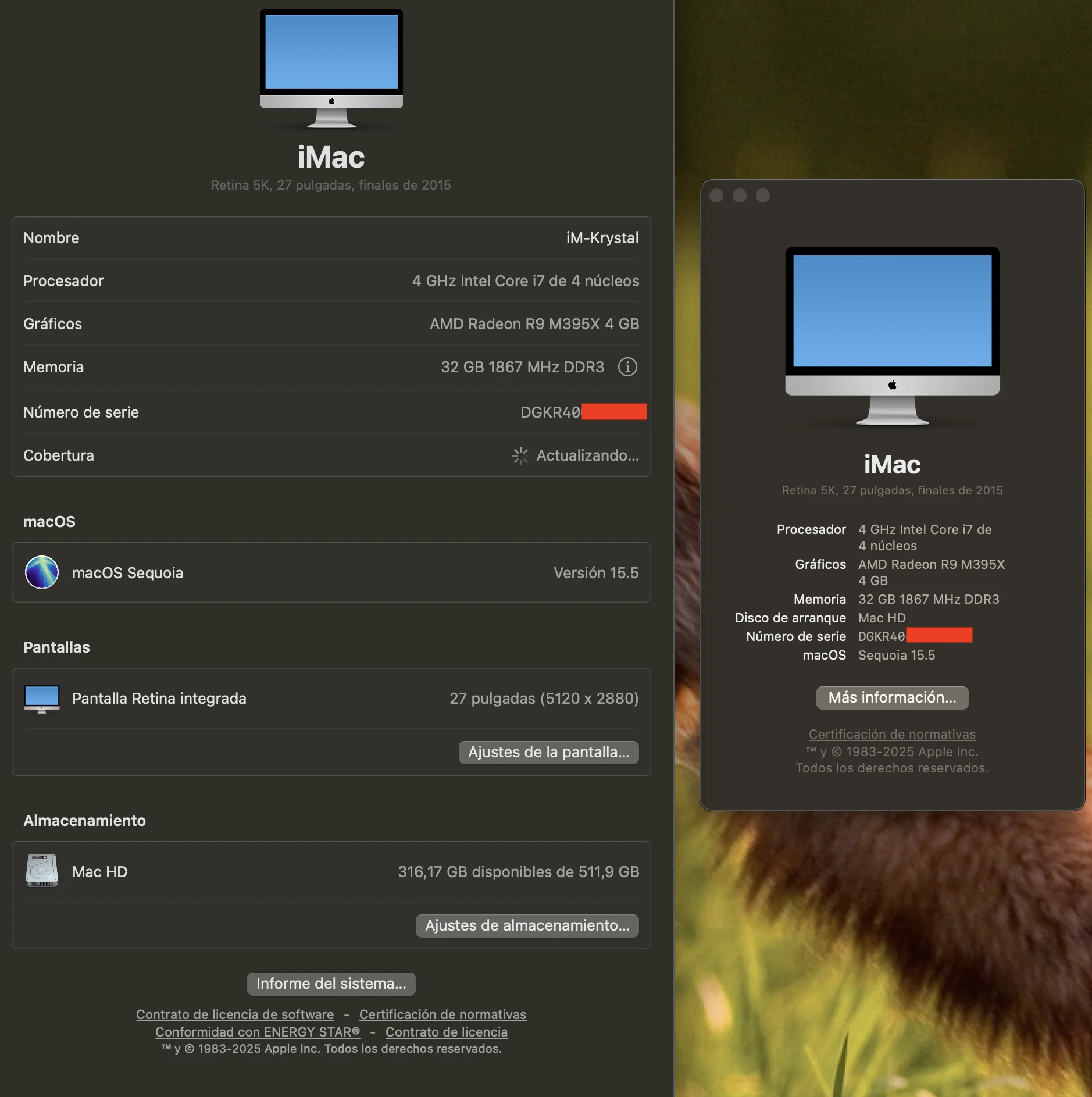1092x1097 pixels.
Task: Click AMD Radeon R9 M395X 4 GB value
Action: [534, 324]
